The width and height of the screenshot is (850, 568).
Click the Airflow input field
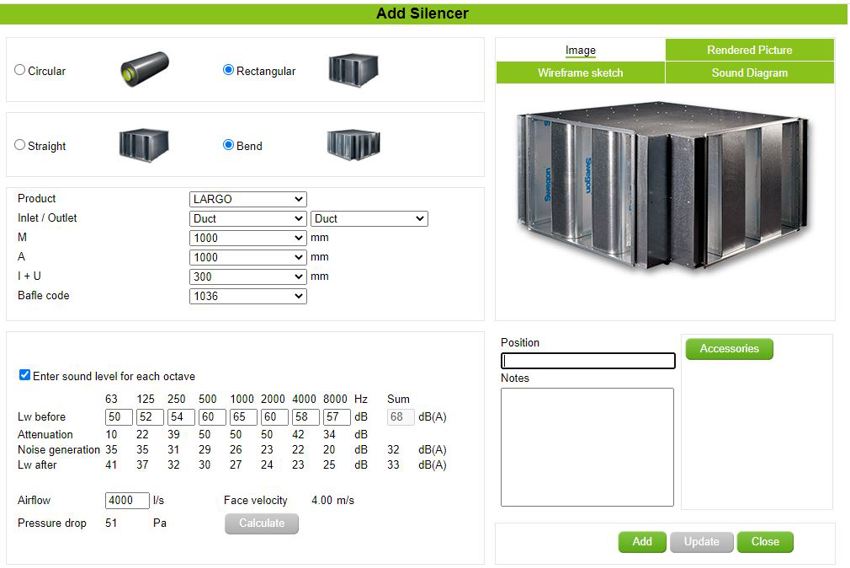(x=127, y=501)
